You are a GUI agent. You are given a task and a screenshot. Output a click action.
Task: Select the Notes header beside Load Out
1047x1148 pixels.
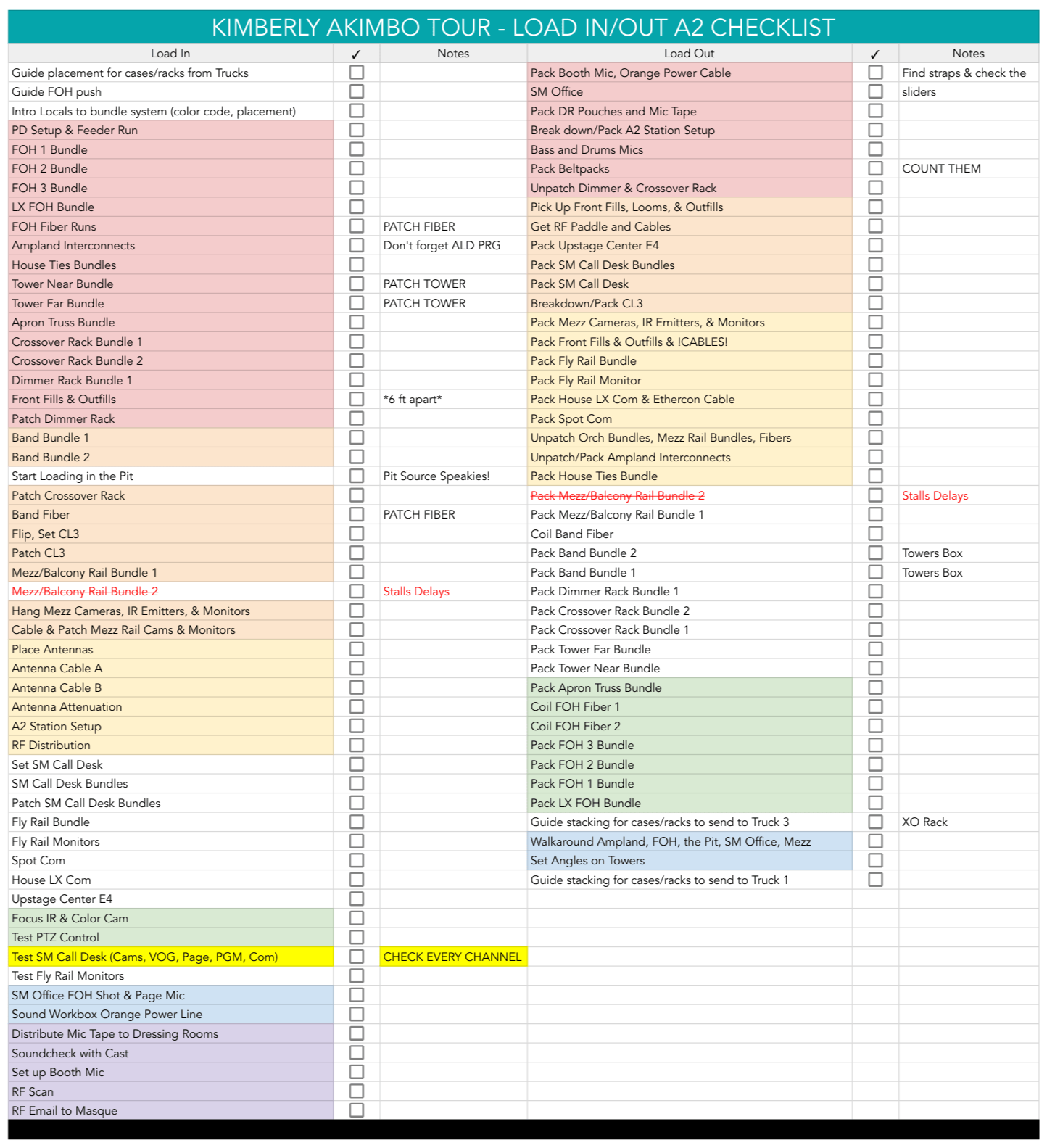[969, 53]
